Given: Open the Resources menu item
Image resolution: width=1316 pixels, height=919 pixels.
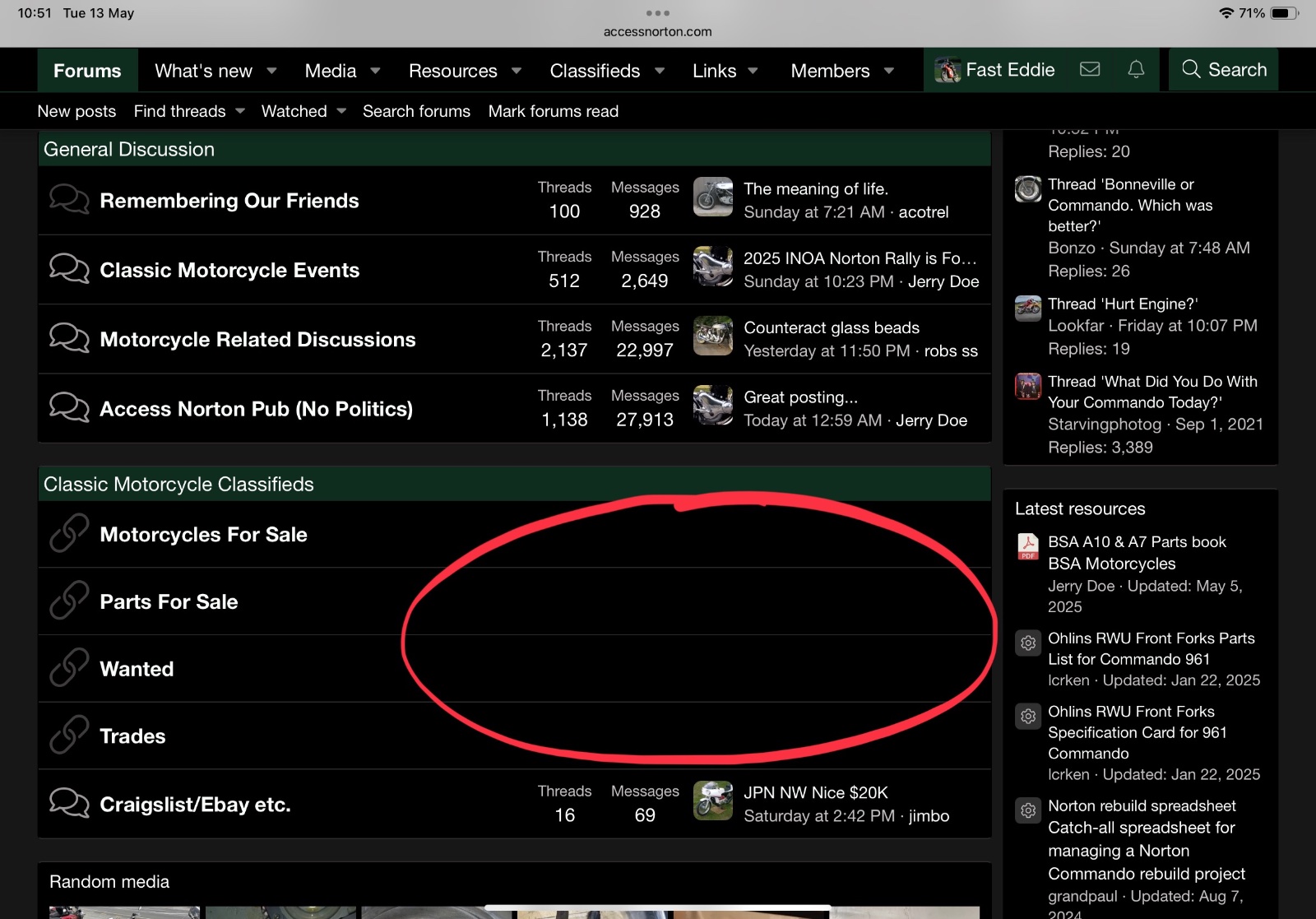Looking at the screenshot, I should pyautogui.click(x=452, y=71).
